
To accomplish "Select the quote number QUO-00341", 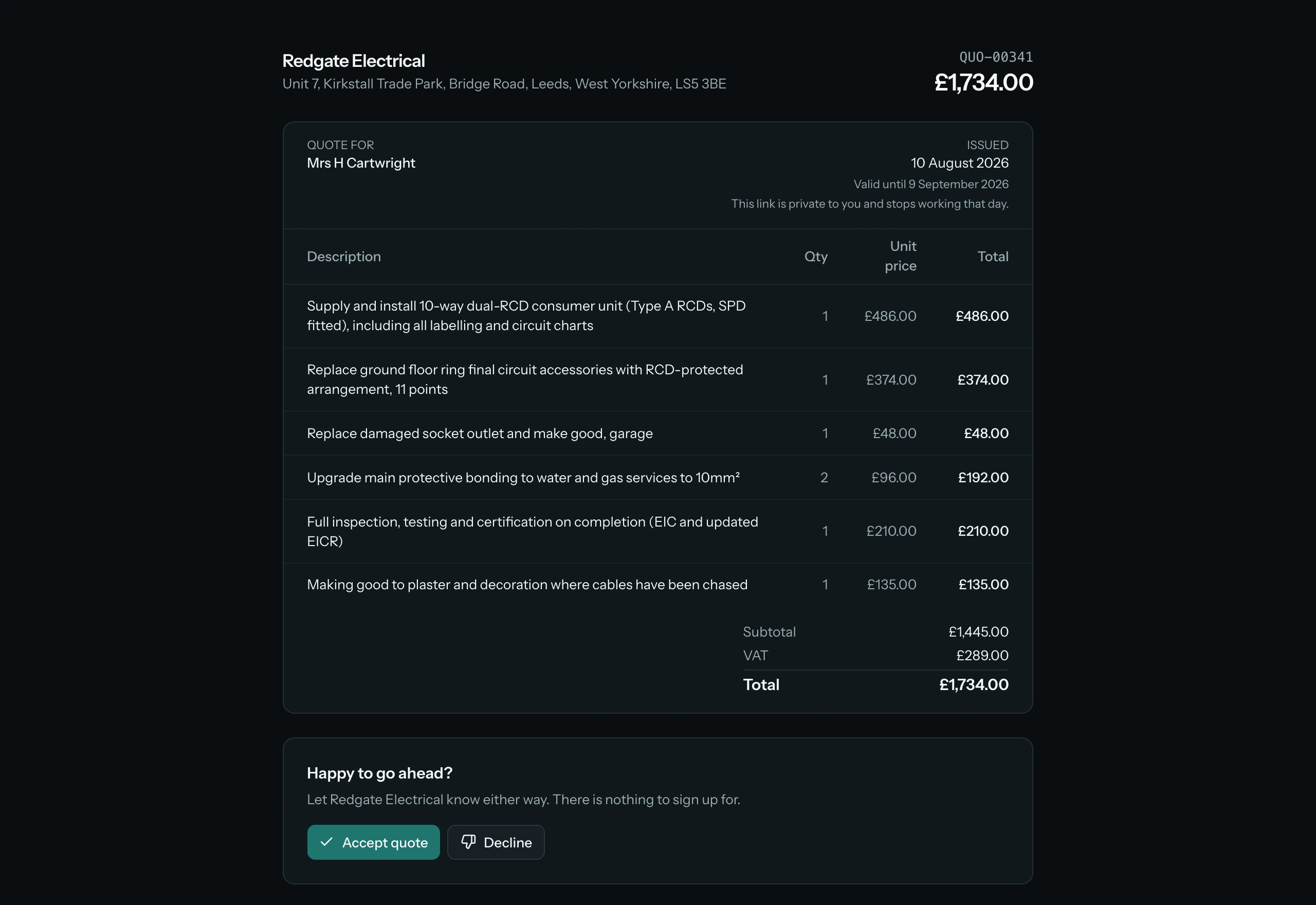I will (996, 57).
